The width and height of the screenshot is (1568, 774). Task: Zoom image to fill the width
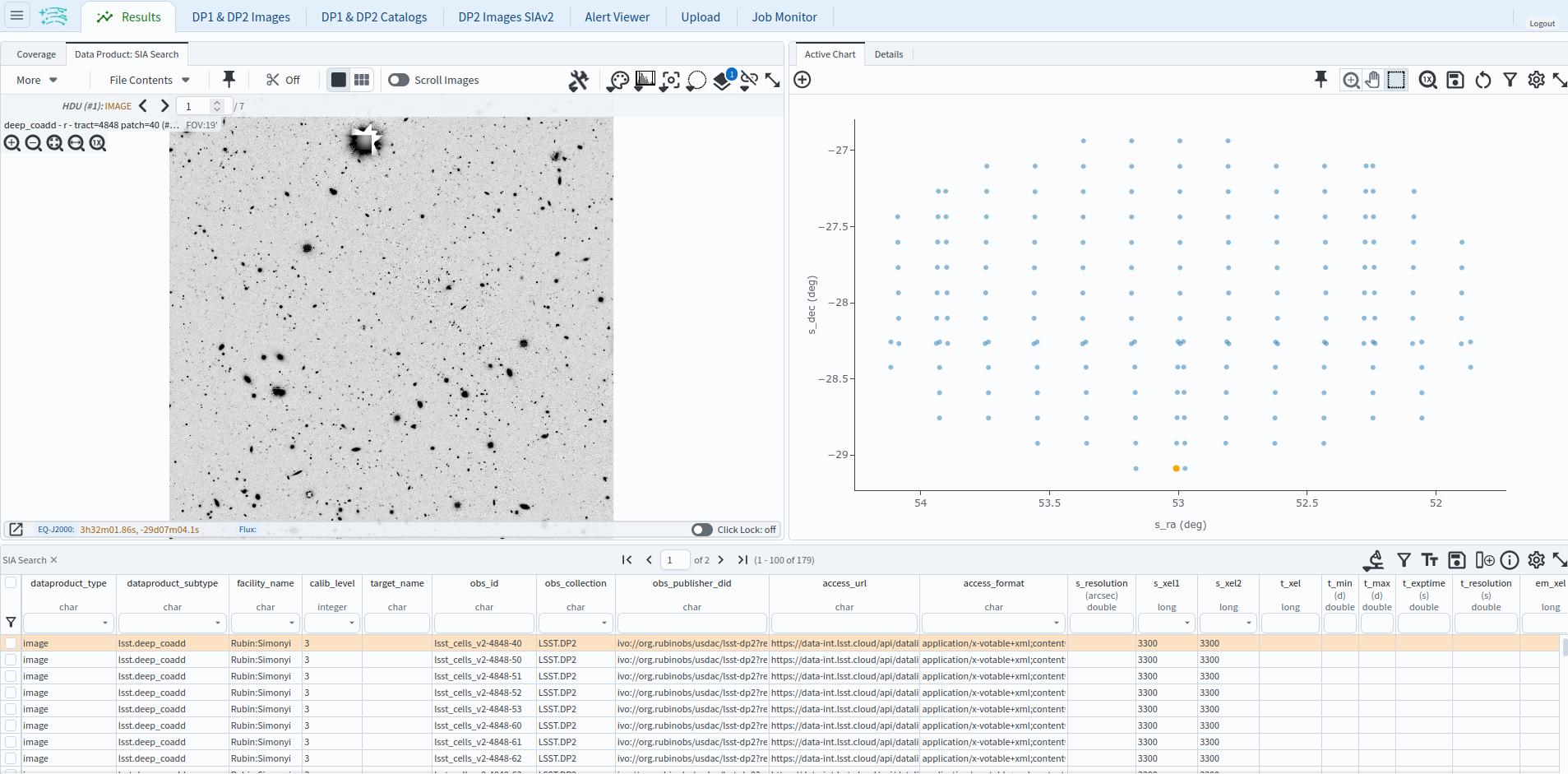point(76,143)
